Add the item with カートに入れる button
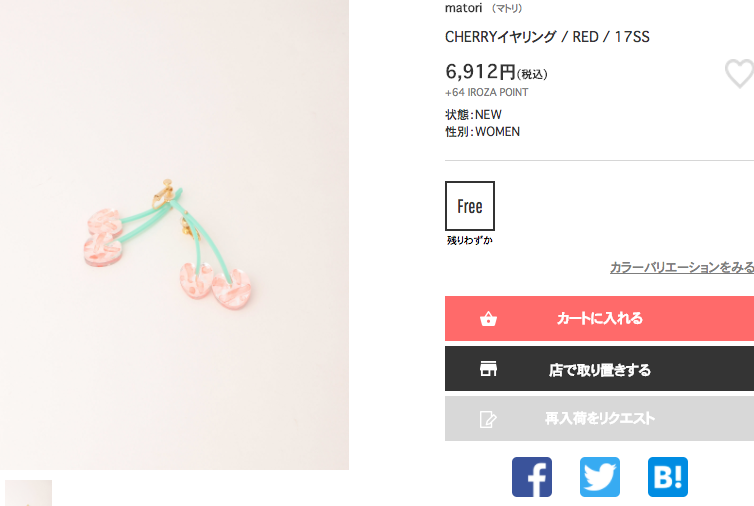 click(599, 318)
